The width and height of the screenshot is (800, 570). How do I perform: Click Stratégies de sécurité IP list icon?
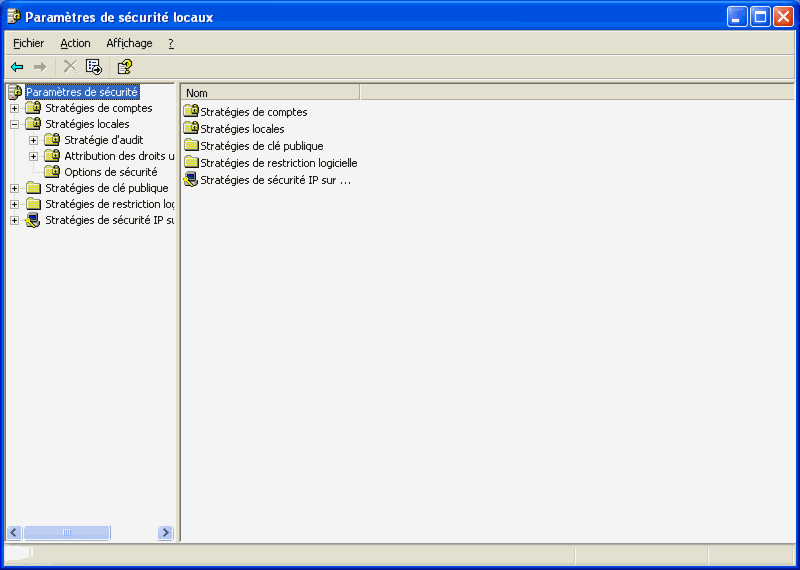191,180
